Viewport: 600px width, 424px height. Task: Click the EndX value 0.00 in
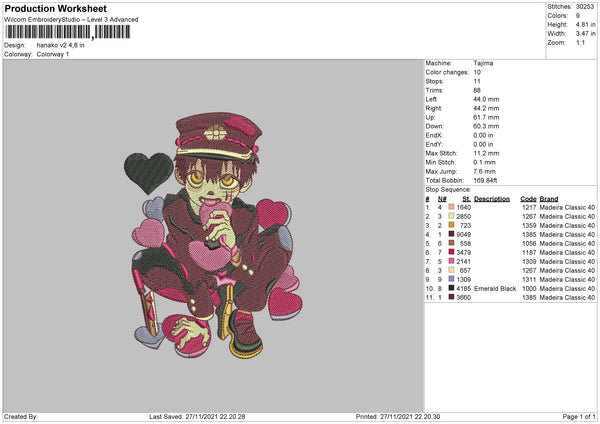(x=483, y=135)
